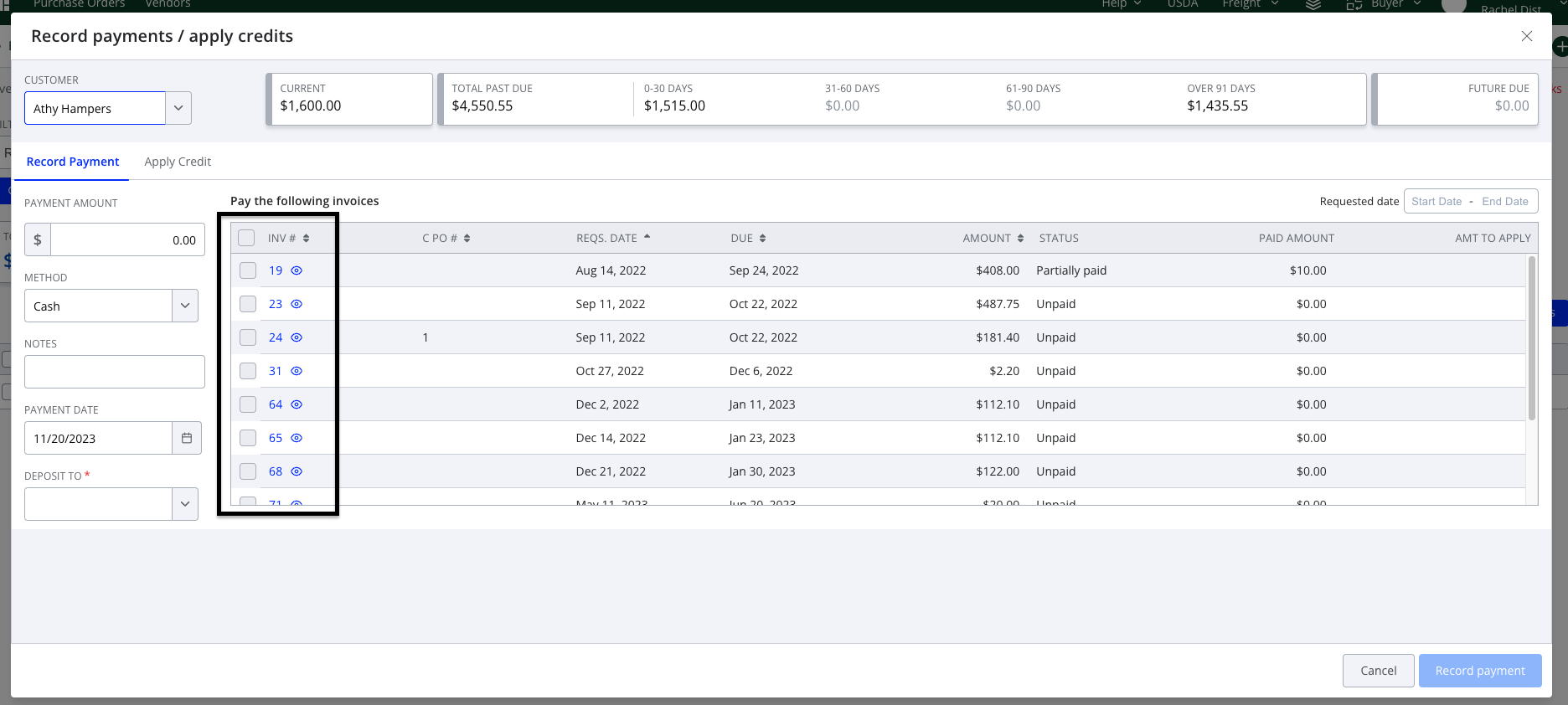Click the Current $1,600.00 value
Screen dimensions: 1568x705
[311, 105]
